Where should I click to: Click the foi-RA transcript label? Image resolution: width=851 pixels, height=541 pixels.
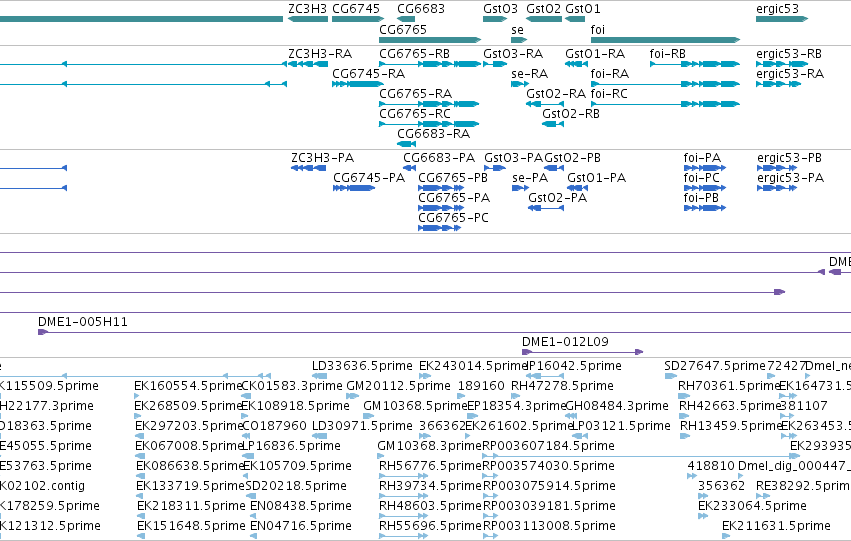coord(609,74)
